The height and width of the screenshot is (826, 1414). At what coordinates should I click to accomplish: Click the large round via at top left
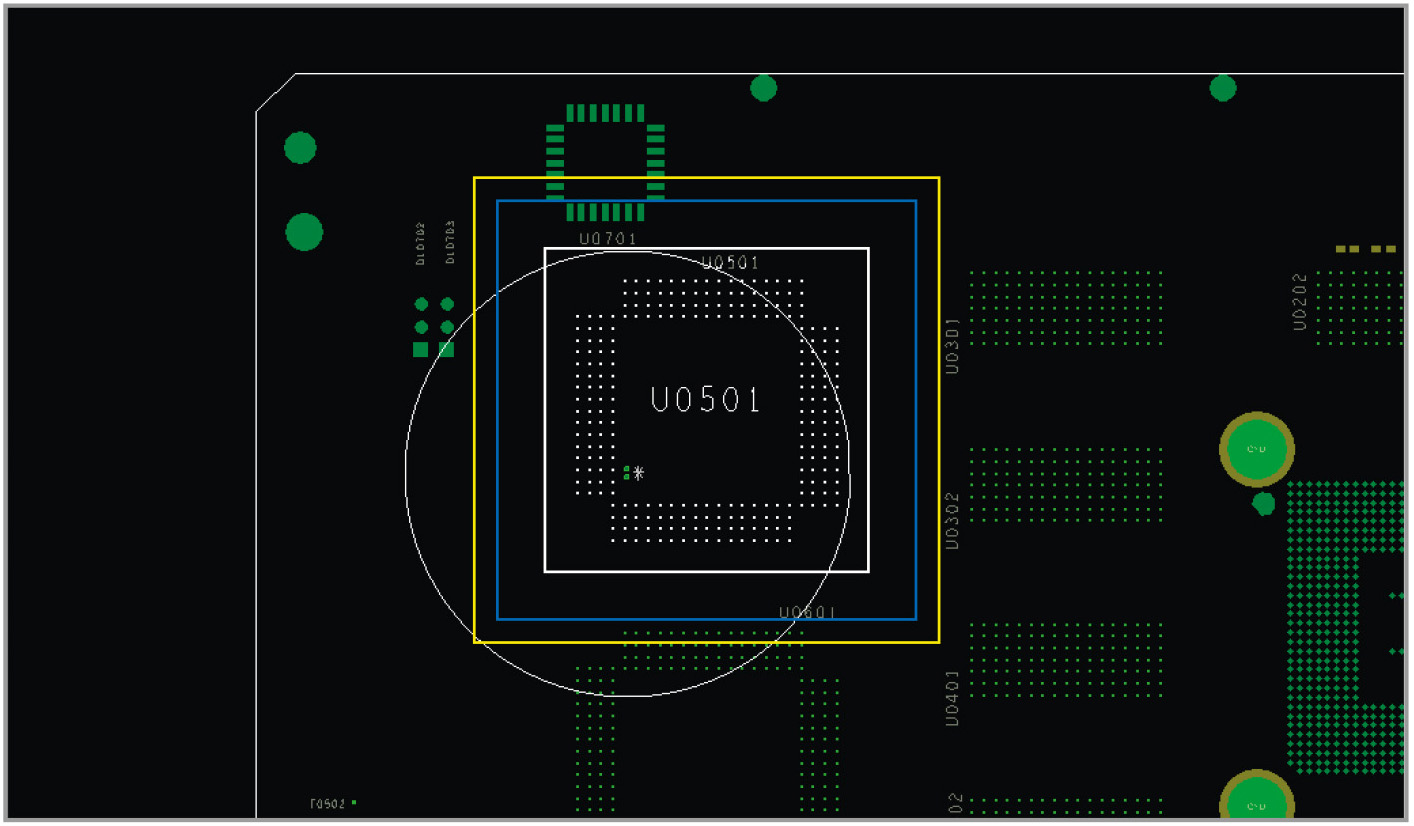[x=303, y=233]
